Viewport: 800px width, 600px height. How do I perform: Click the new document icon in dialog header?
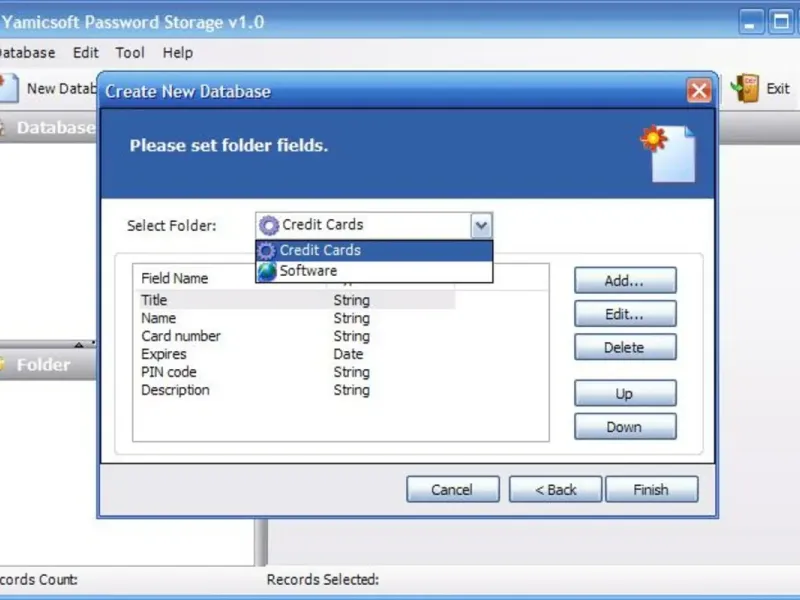[x=669, y=154]
